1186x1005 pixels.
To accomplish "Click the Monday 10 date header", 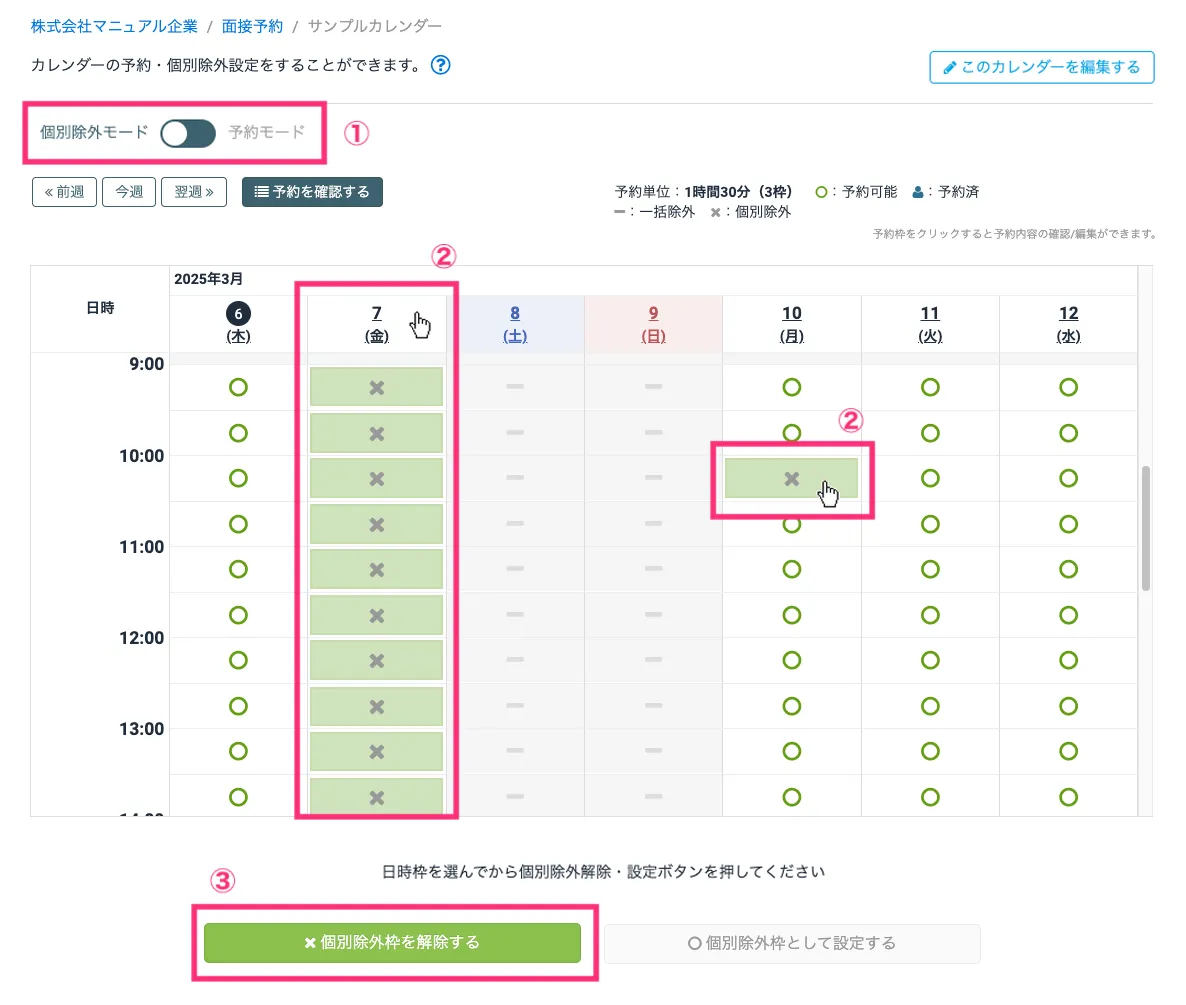I will pos(791,323).
